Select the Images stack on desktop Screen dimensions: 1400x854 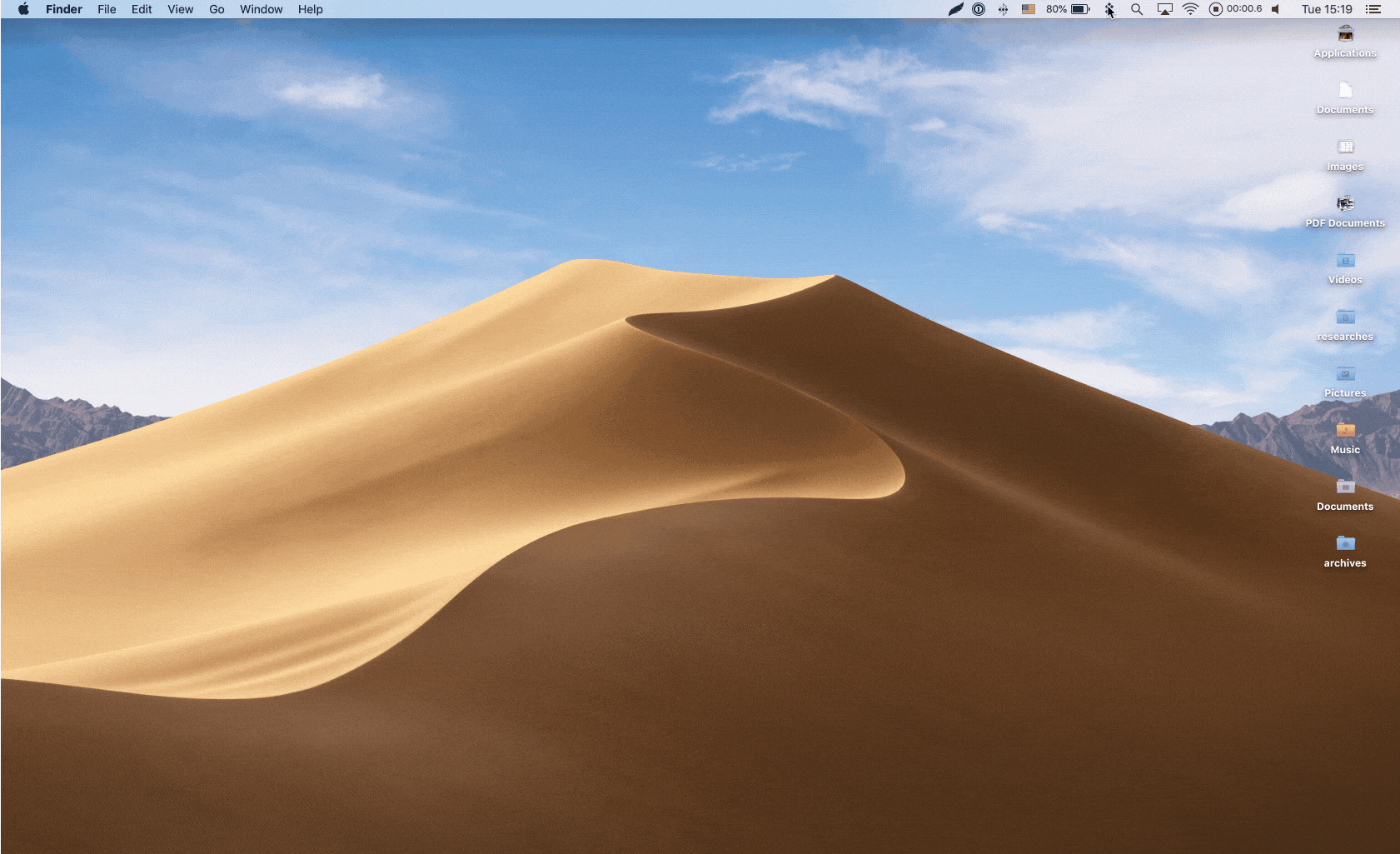[1345, 156]
